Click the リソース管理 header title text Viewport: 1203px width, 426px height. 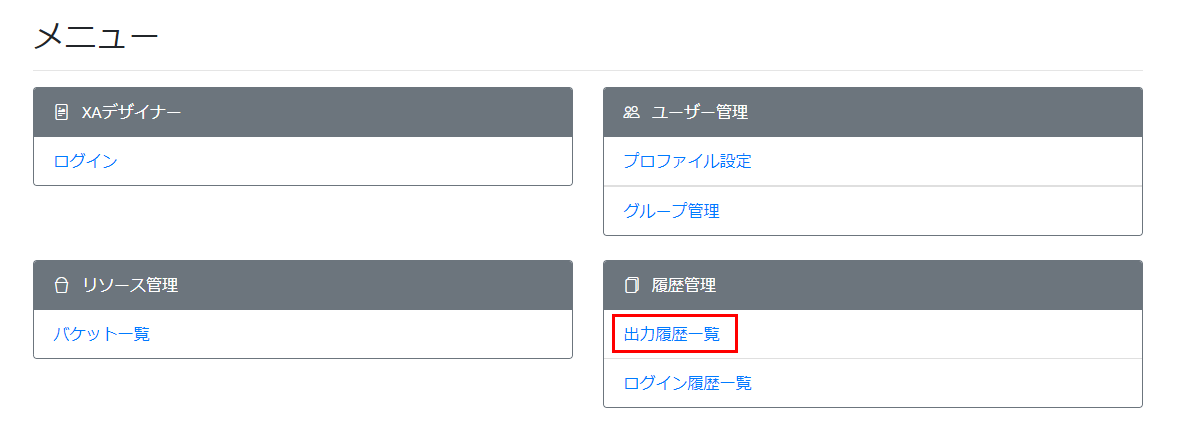(130, 286)
